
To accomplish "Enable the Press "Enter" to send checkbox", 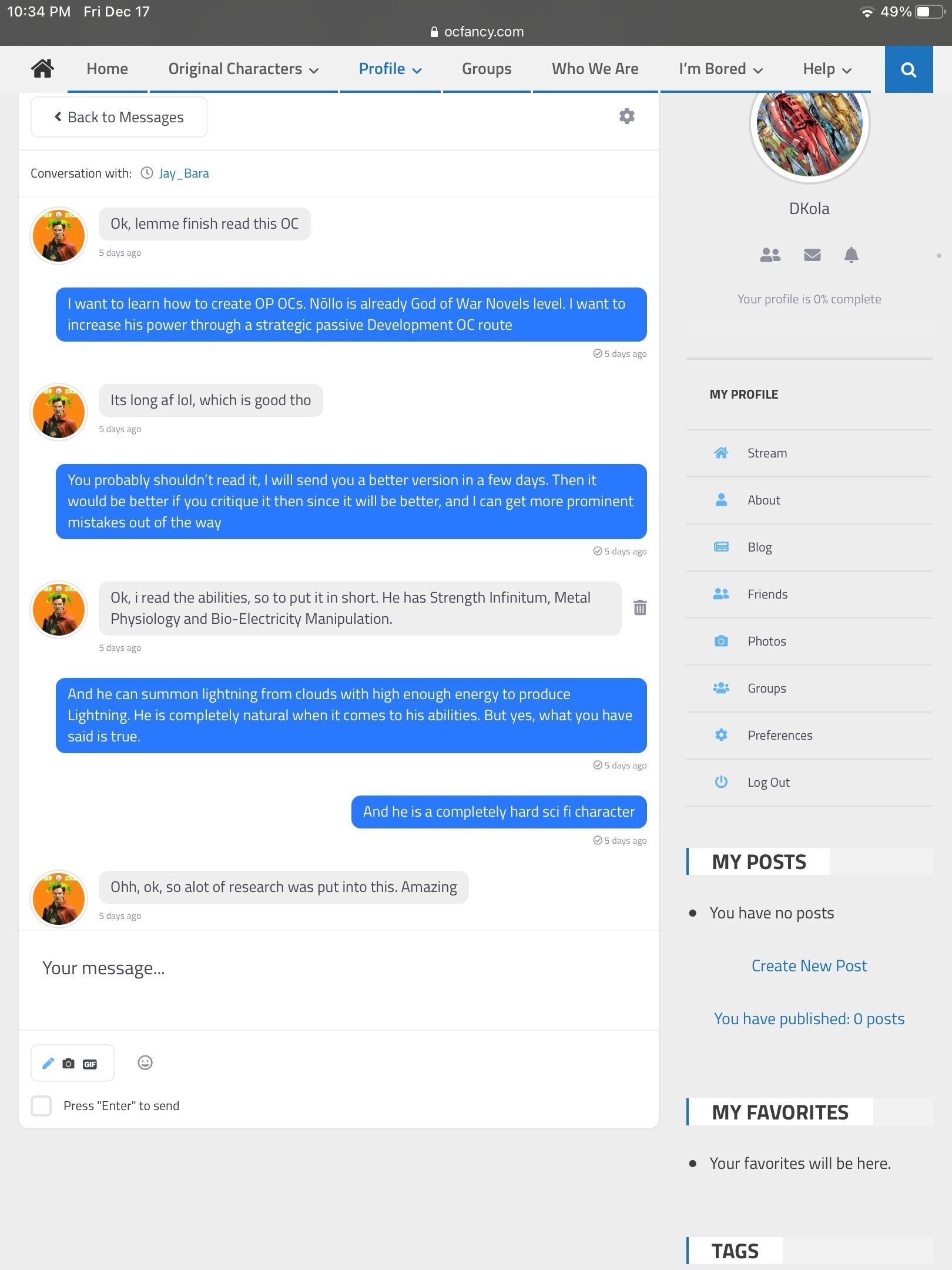I will tap(41, 1105).
